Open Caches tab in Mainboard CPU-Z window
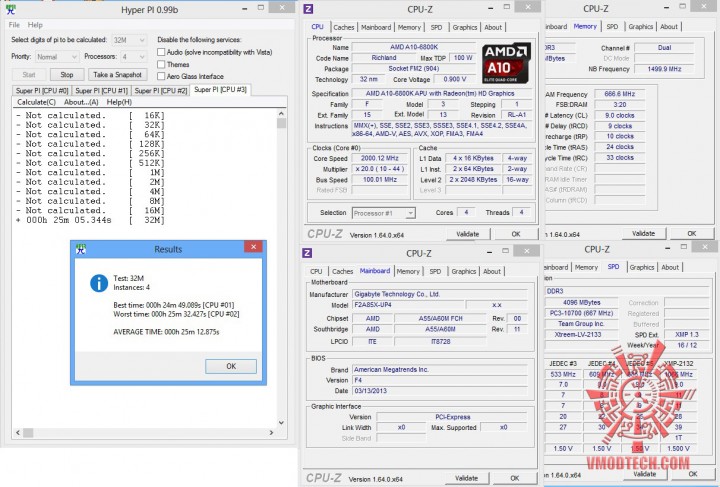 [342, 272]
